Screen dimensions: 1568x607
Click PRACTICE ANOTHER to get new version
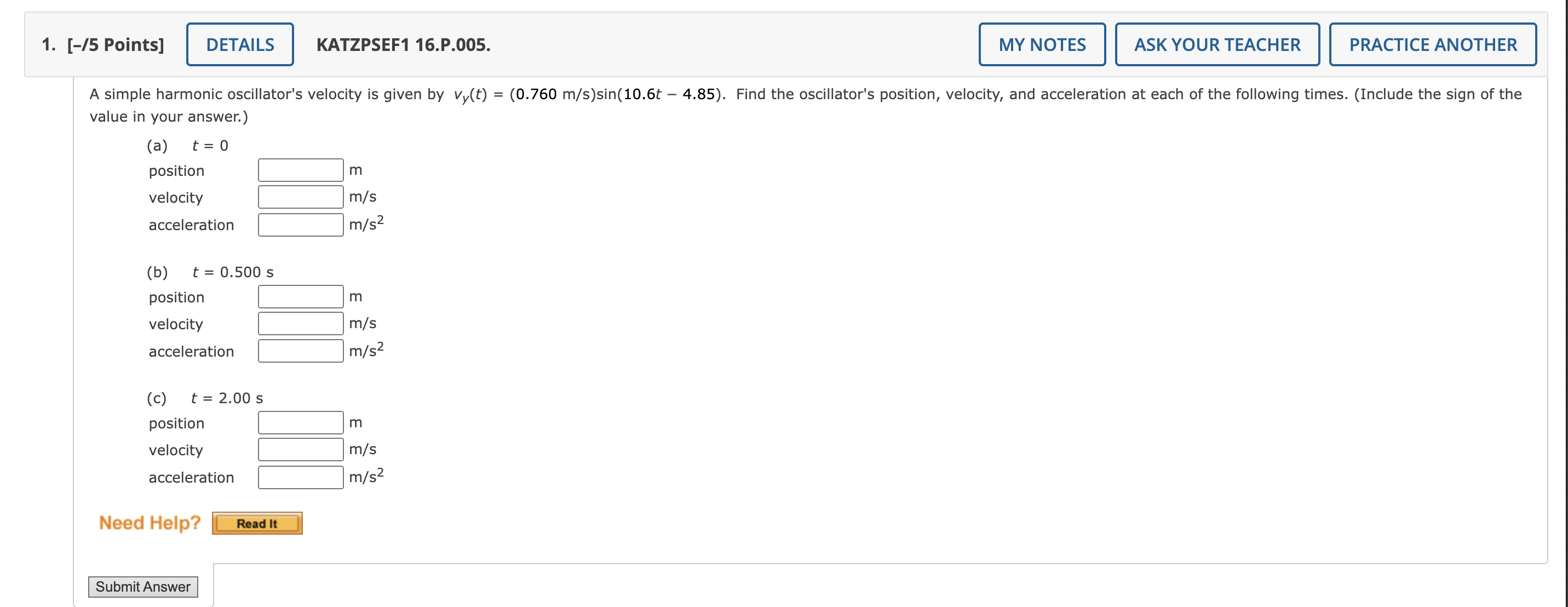[1432, 44]
